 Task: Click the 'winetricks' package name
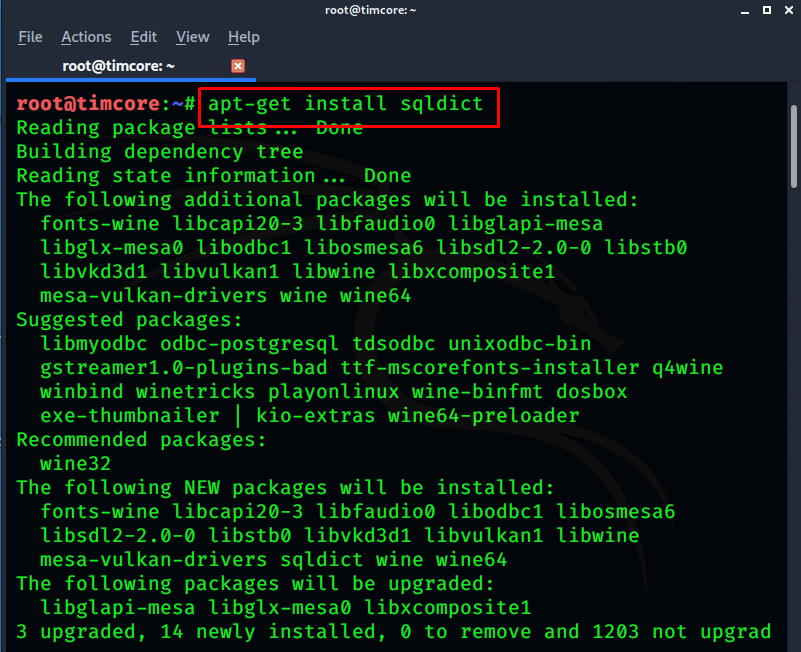[x=195, y=392]
